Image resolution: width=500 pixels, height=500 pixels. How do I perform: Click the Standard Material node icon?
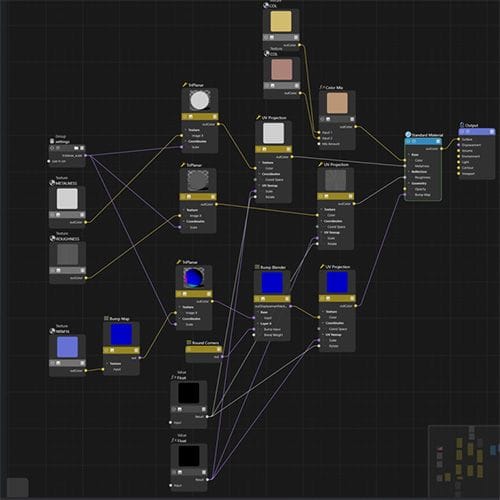click(x=408, y=135)
